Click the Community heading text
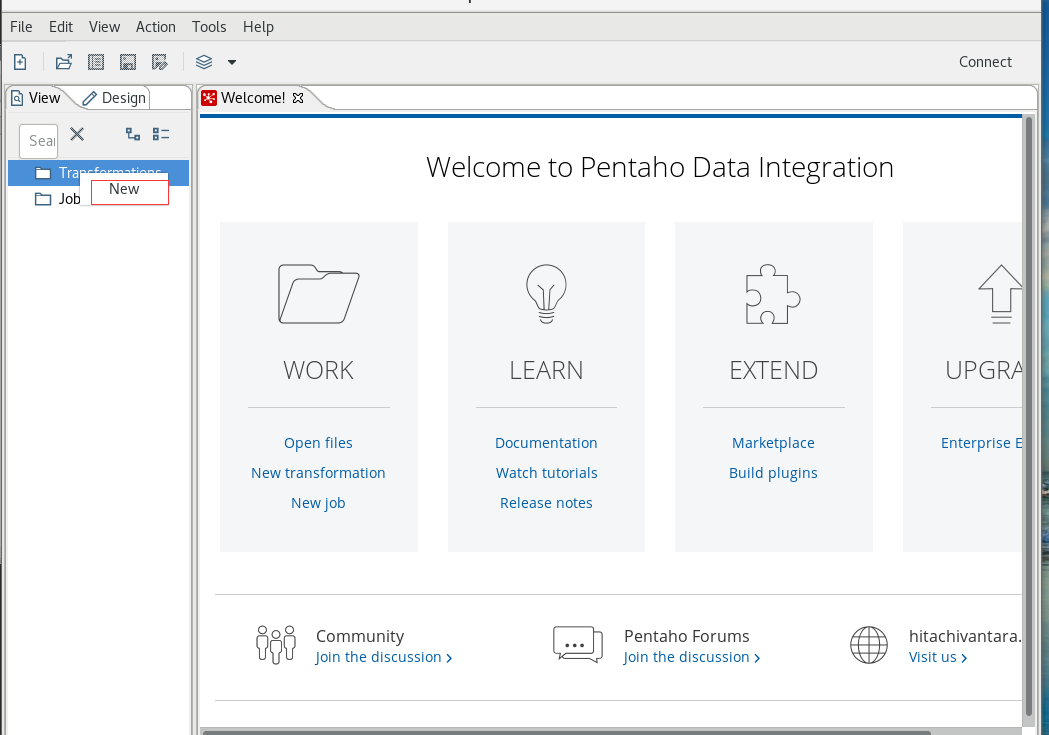The width and height of the screenshot is (1049, 735). 360,635
